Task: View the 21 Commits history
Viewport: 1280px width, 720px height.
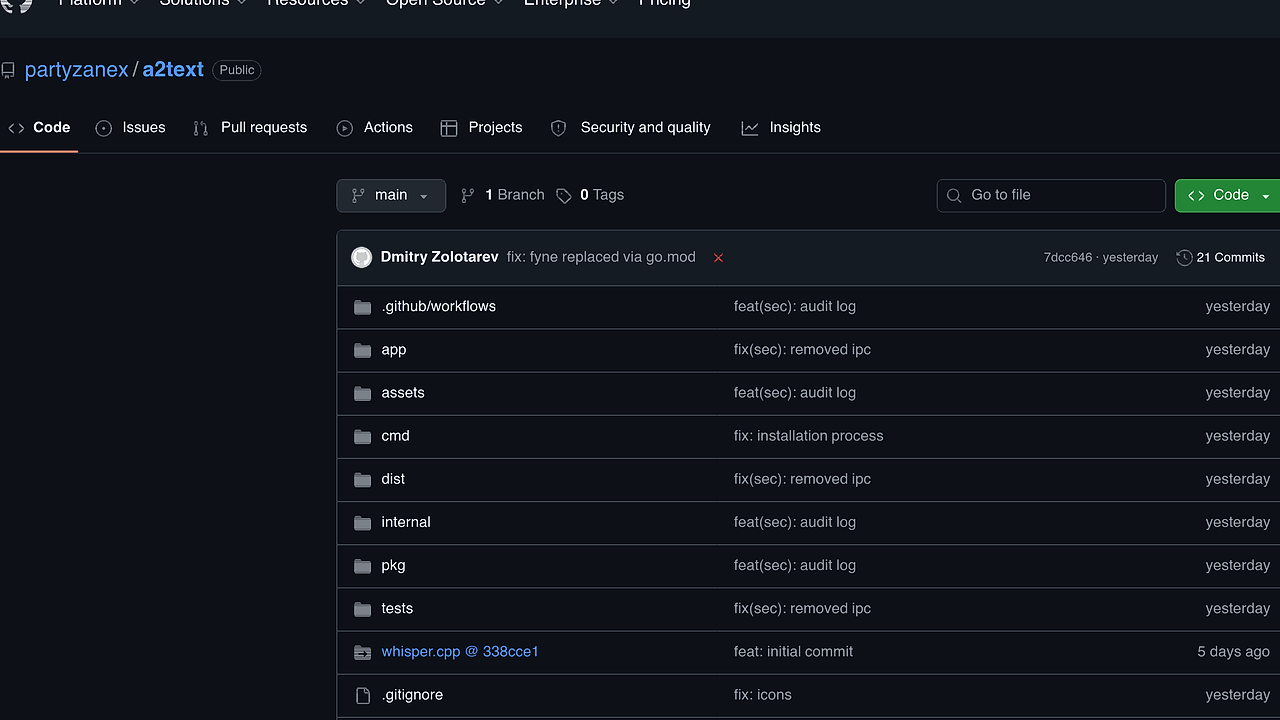Action: tap(1221, 258)
